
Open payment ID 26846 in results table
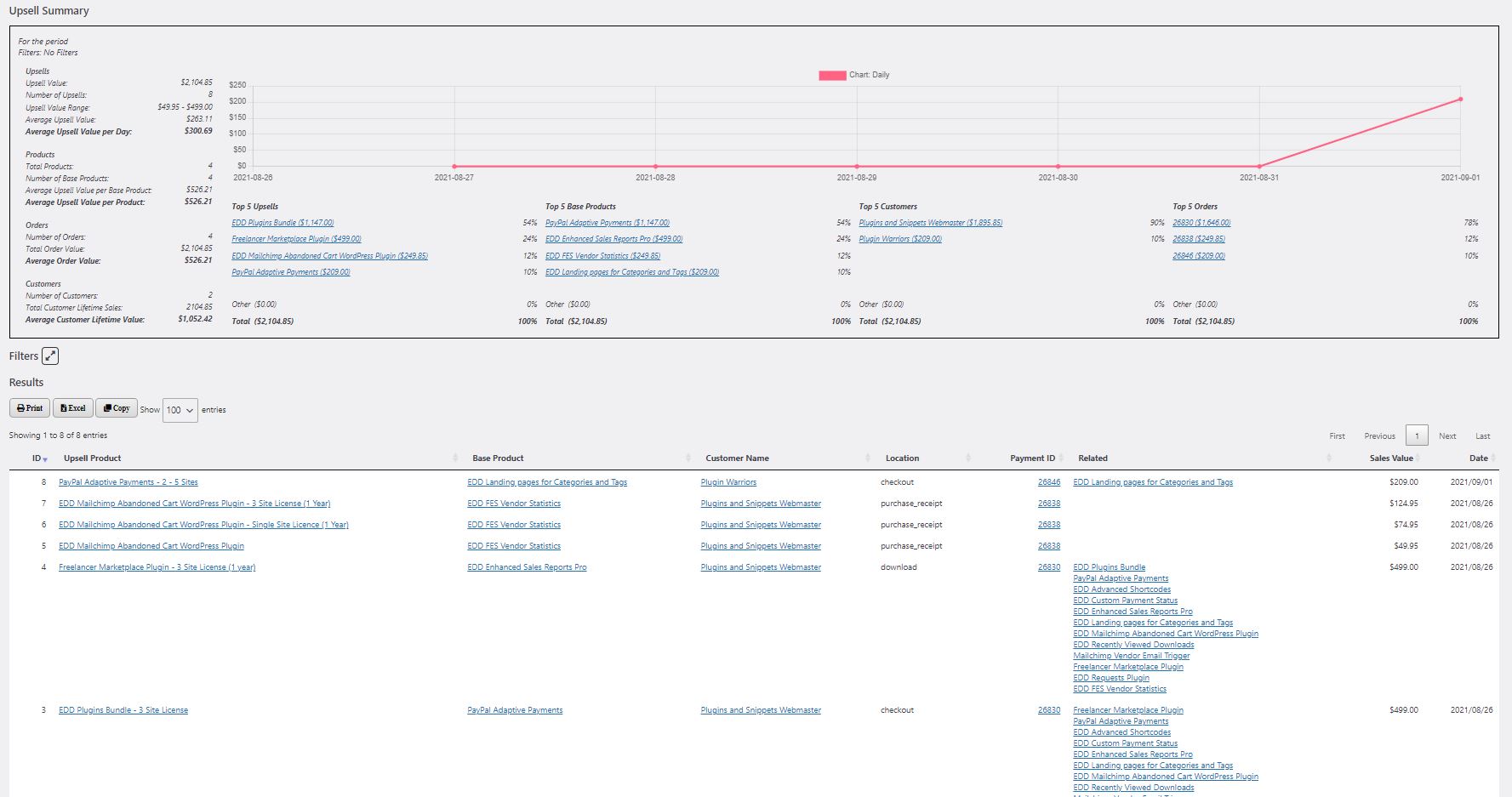(x=1049, y=482)
